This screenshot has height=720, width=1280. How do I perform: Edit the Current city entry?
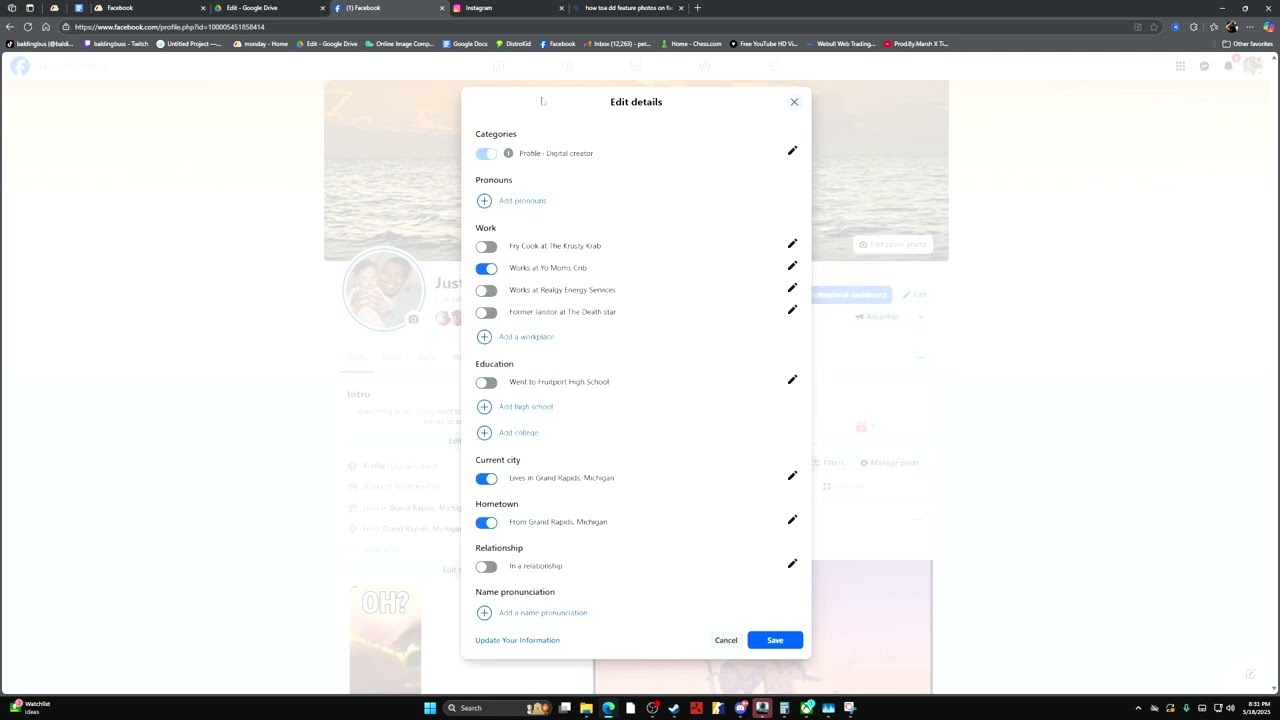click(x=792, y=476)
